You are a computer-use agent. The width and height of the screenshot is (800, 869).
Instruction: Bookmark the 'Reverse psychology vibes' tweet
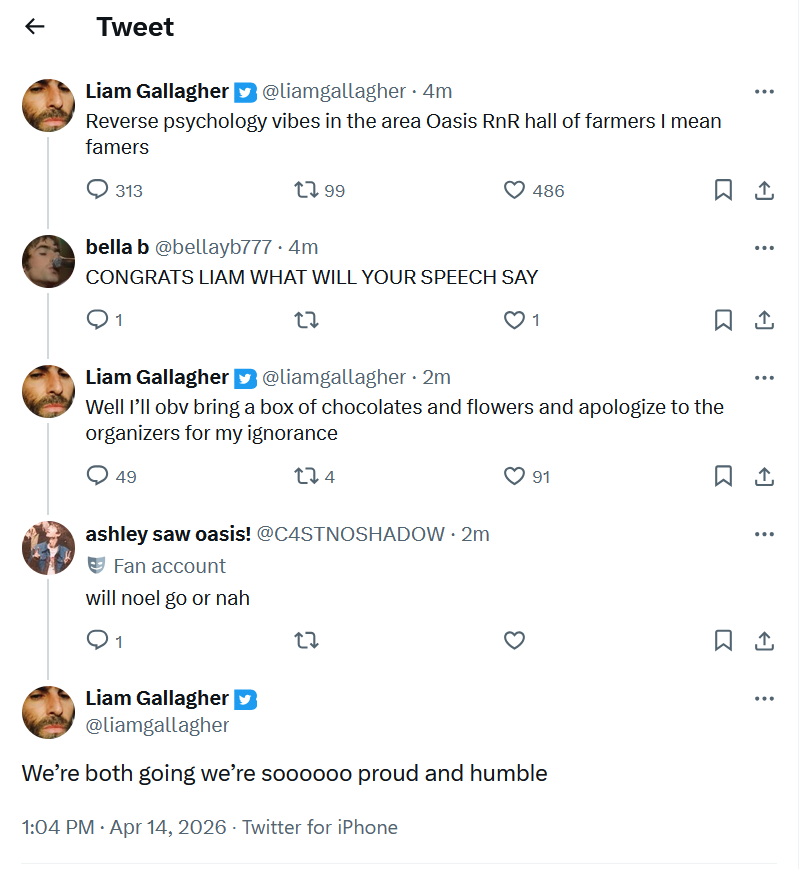tap(723, 190)
